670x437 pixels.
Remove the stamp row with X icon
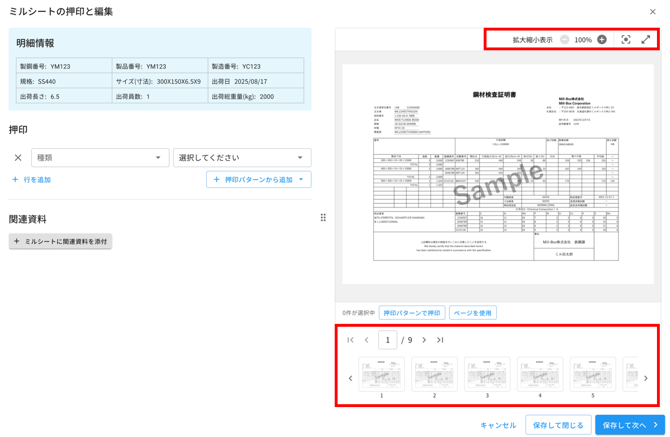(x=18, y=158)
